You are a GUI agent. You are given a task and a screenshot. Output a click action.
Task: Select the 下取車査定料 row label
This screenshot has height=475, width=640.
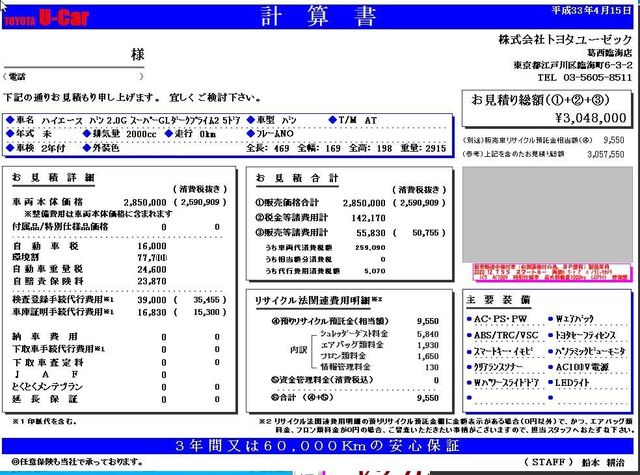48,362
